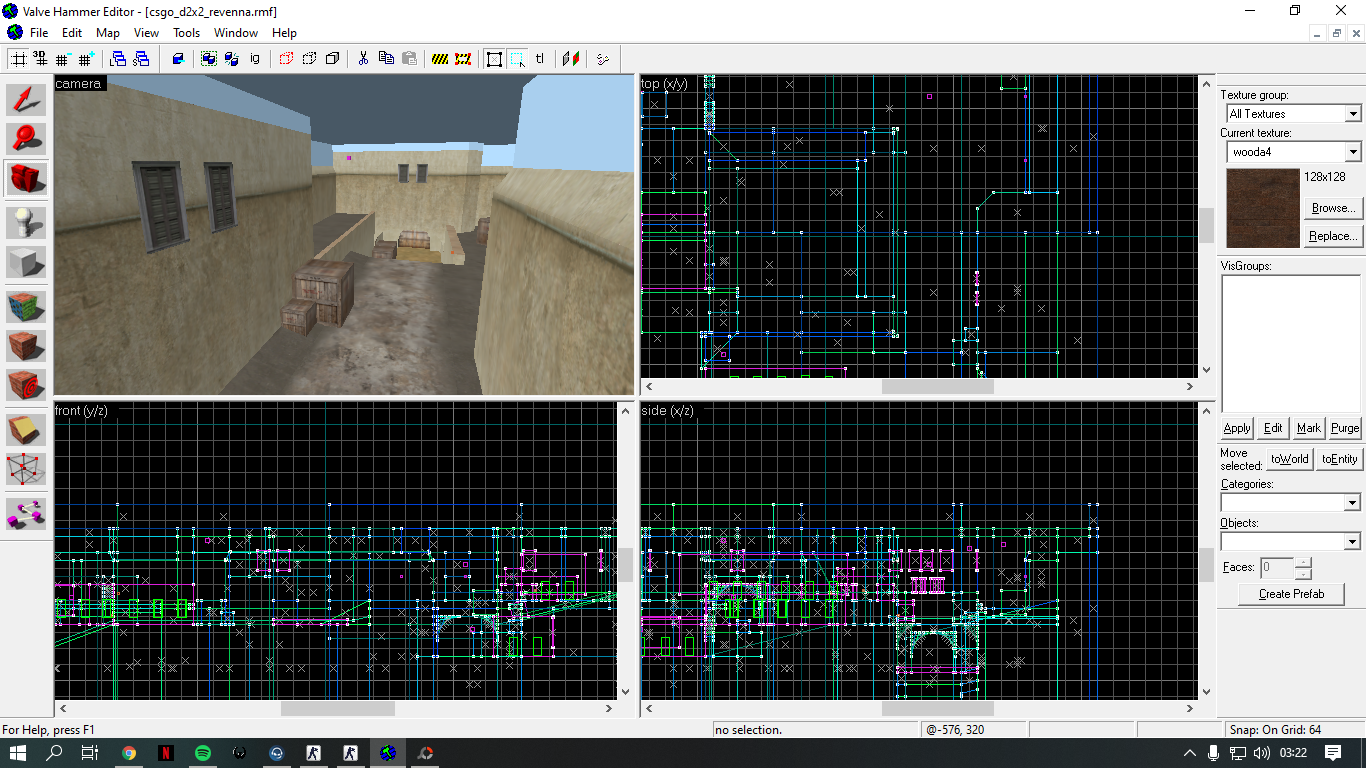Expand the Categories combo box
This screenshot has height=768, width=1366.
point(1291,502)
